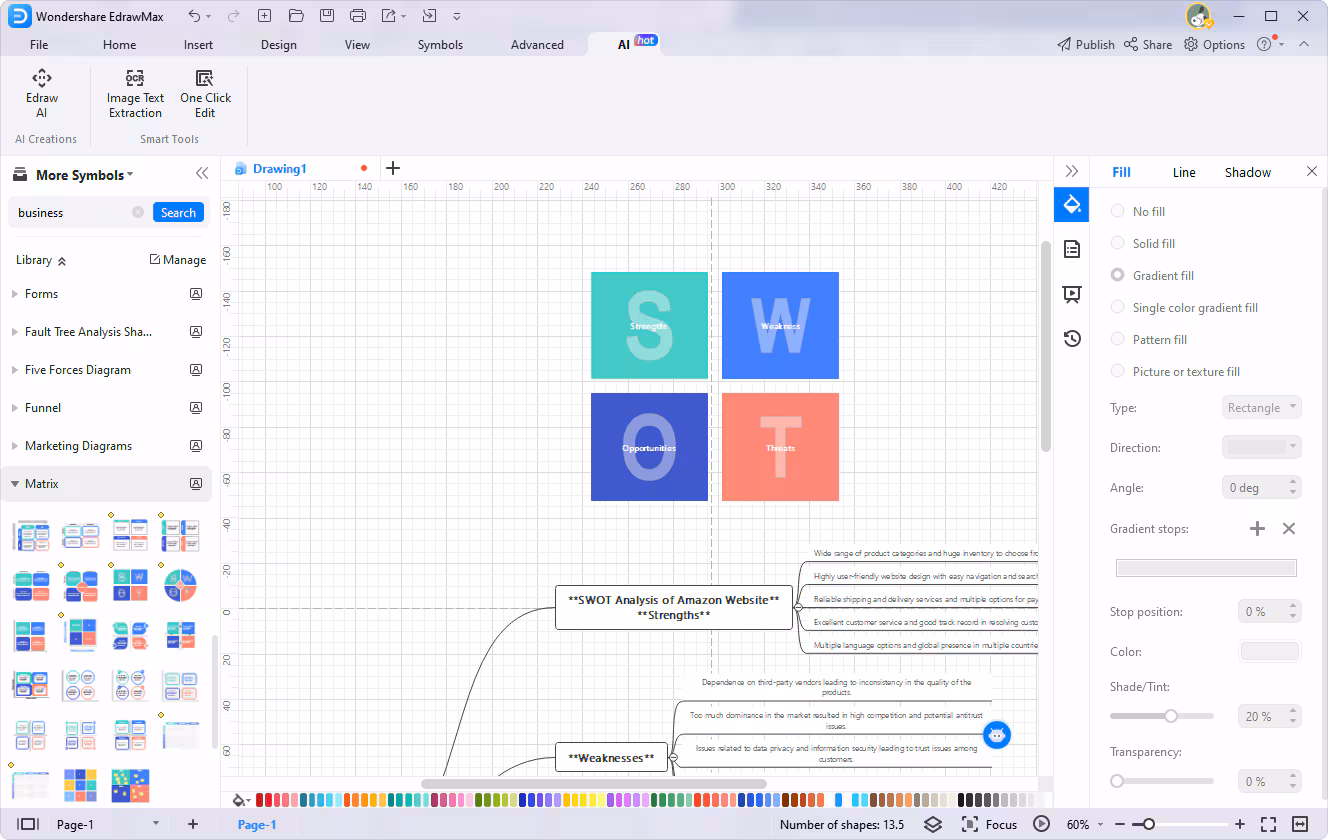This screenshot has width=1328, height=840.
Task: Choose the Pattern fill option
Action: (1149, 340)
